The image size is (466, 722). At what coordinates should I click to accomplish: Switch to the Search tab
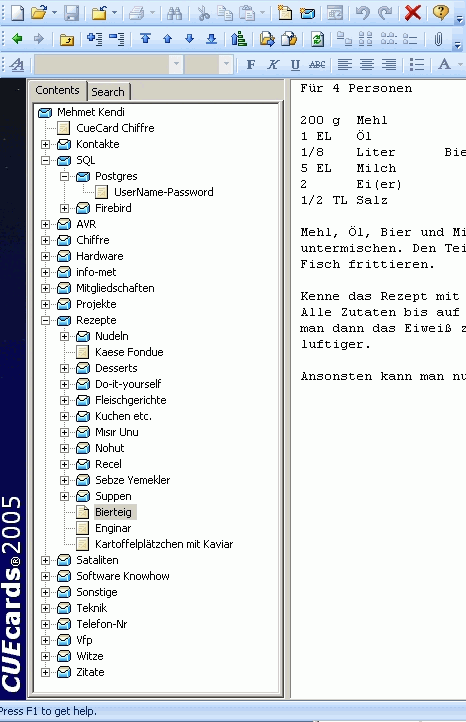(x=108, y=92)
